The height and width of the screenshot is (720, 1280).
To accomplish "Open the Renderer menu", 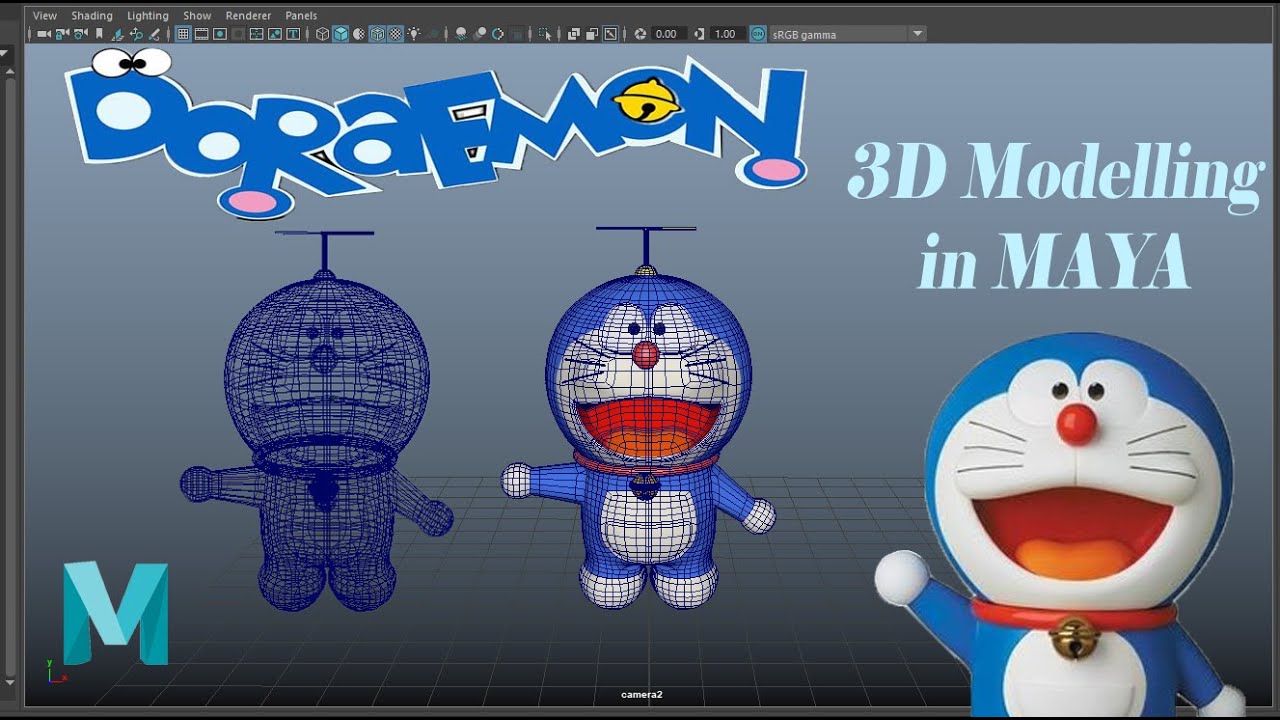I will (248, 16).
